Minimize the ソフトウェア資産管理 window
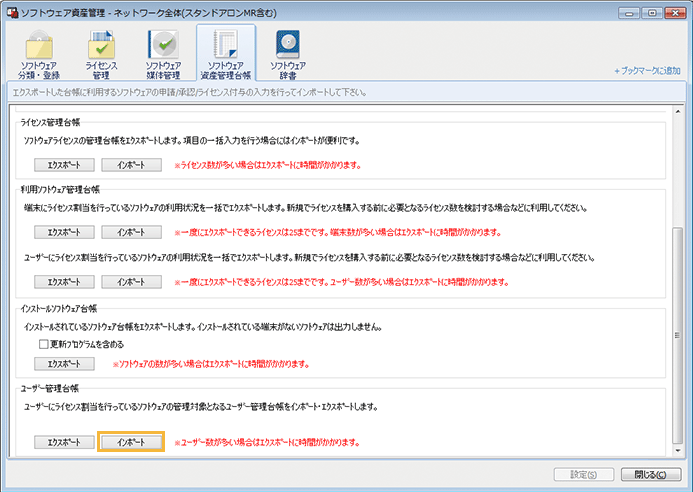This screenshot has height=492, width=693. [x=629, y=13]
